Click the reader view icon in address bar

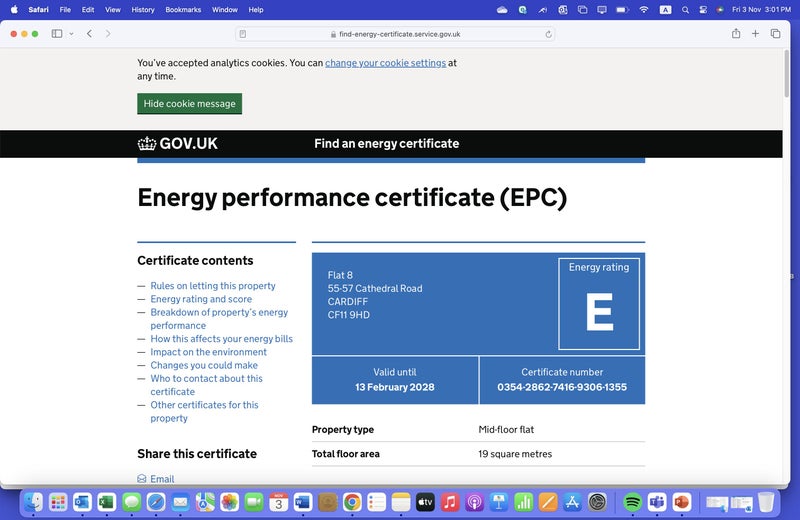pos(243,34)
